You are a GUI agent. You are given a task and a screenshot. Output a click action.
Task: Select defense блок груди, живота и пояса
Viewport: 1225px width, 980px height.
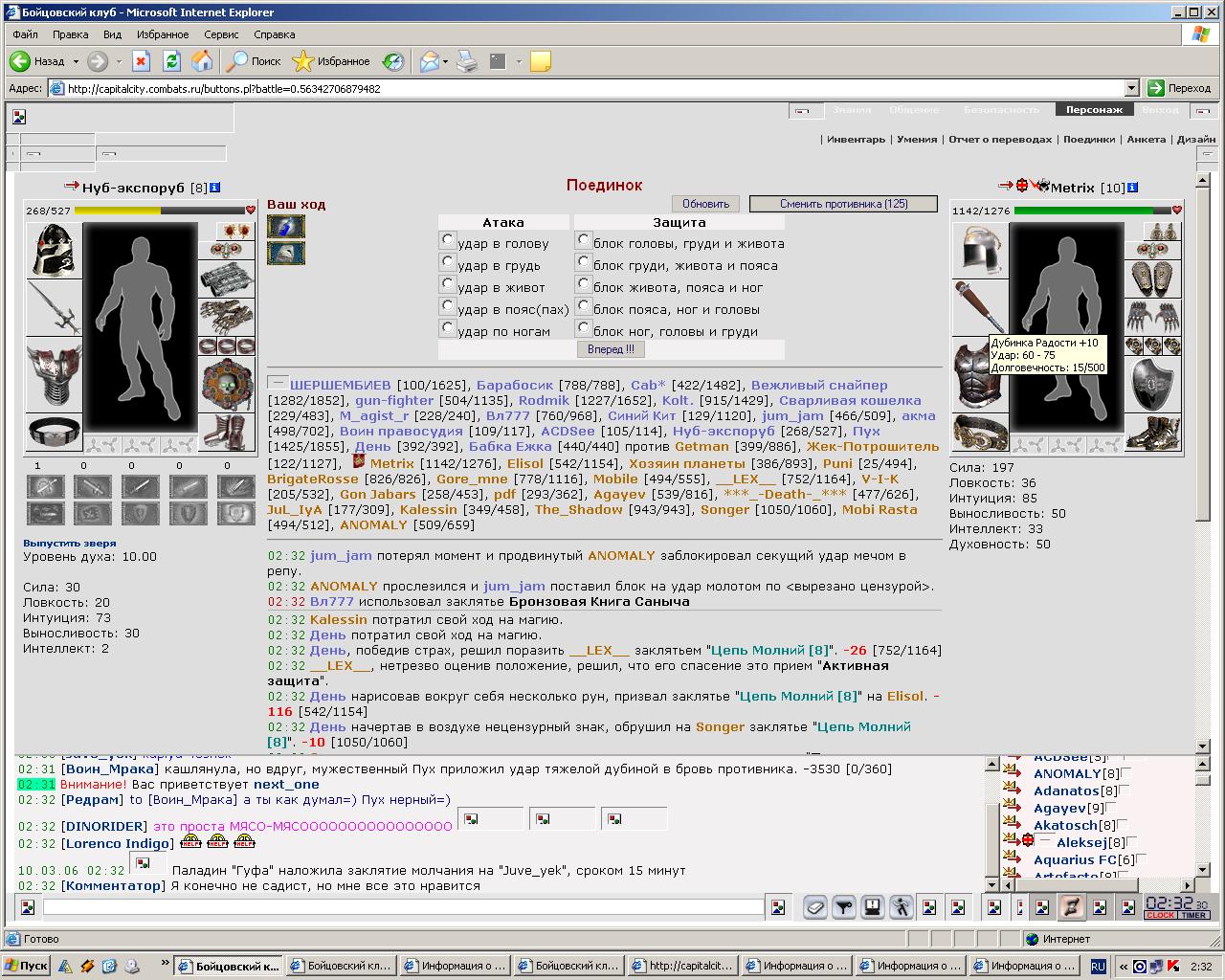pyautogui.click(x=583, y=262)
